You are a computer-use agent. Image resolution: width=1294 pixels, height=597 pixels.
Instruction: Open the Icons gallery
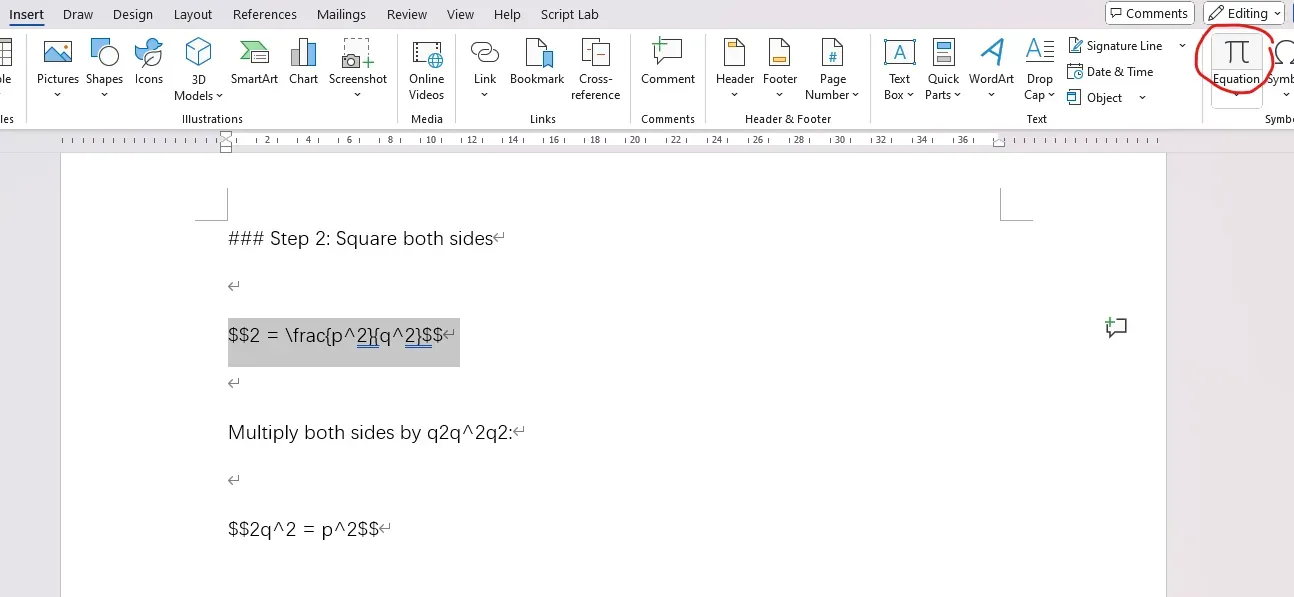tap(148, 62)
